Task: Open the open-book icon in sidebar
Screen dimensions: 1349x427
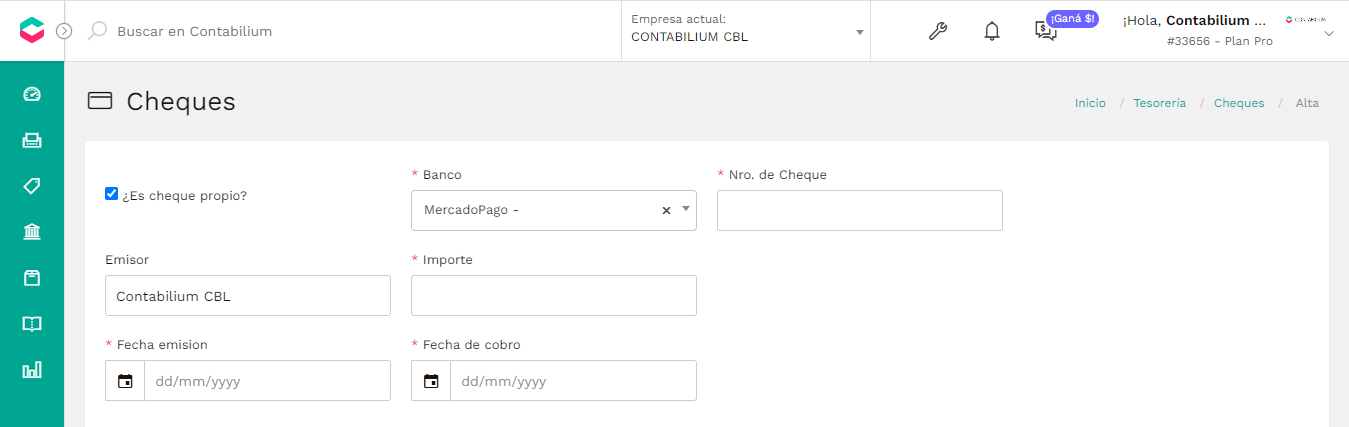Action: 32,324
